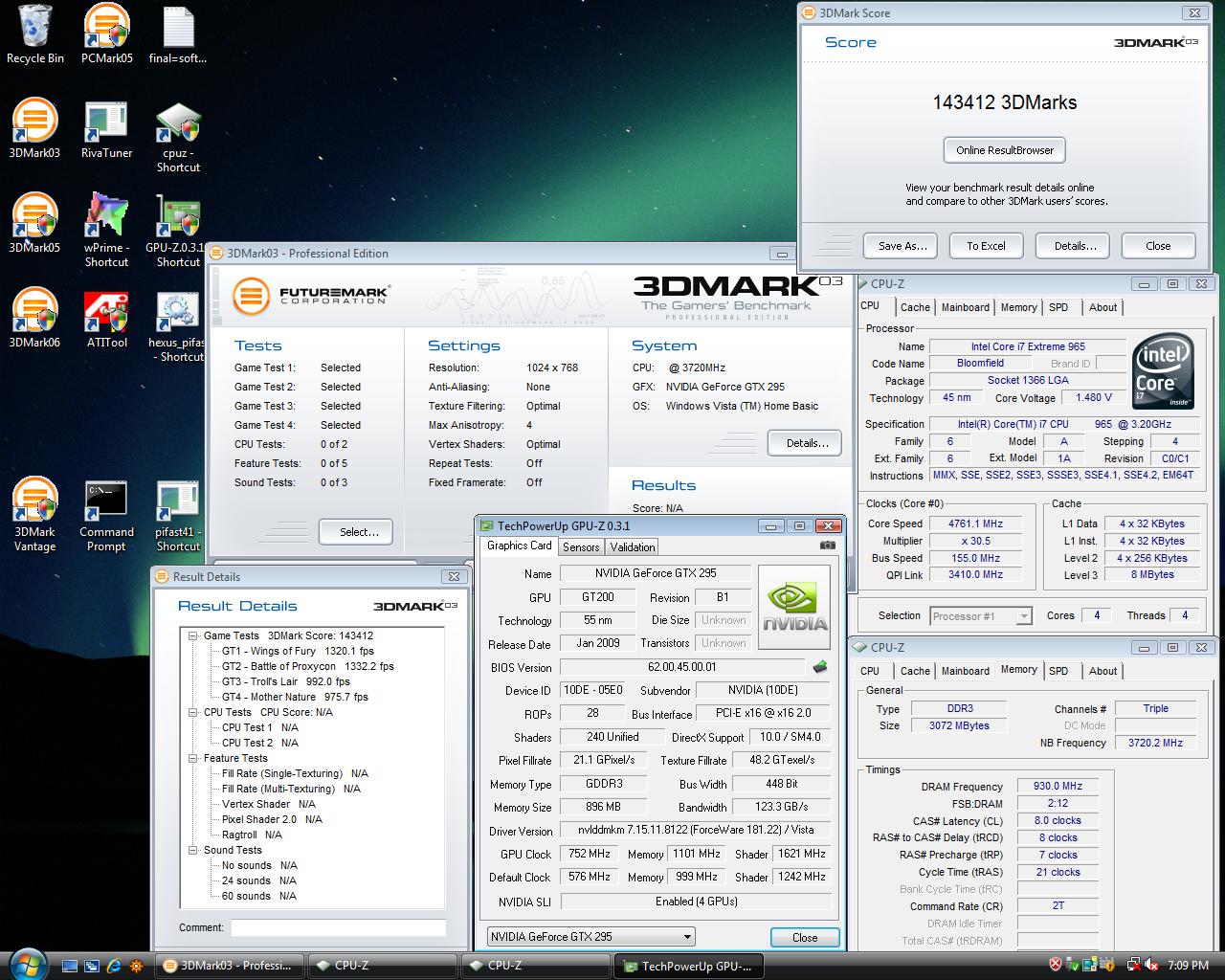Click Details in the 3DMark Score window

tap(1075, 246)
